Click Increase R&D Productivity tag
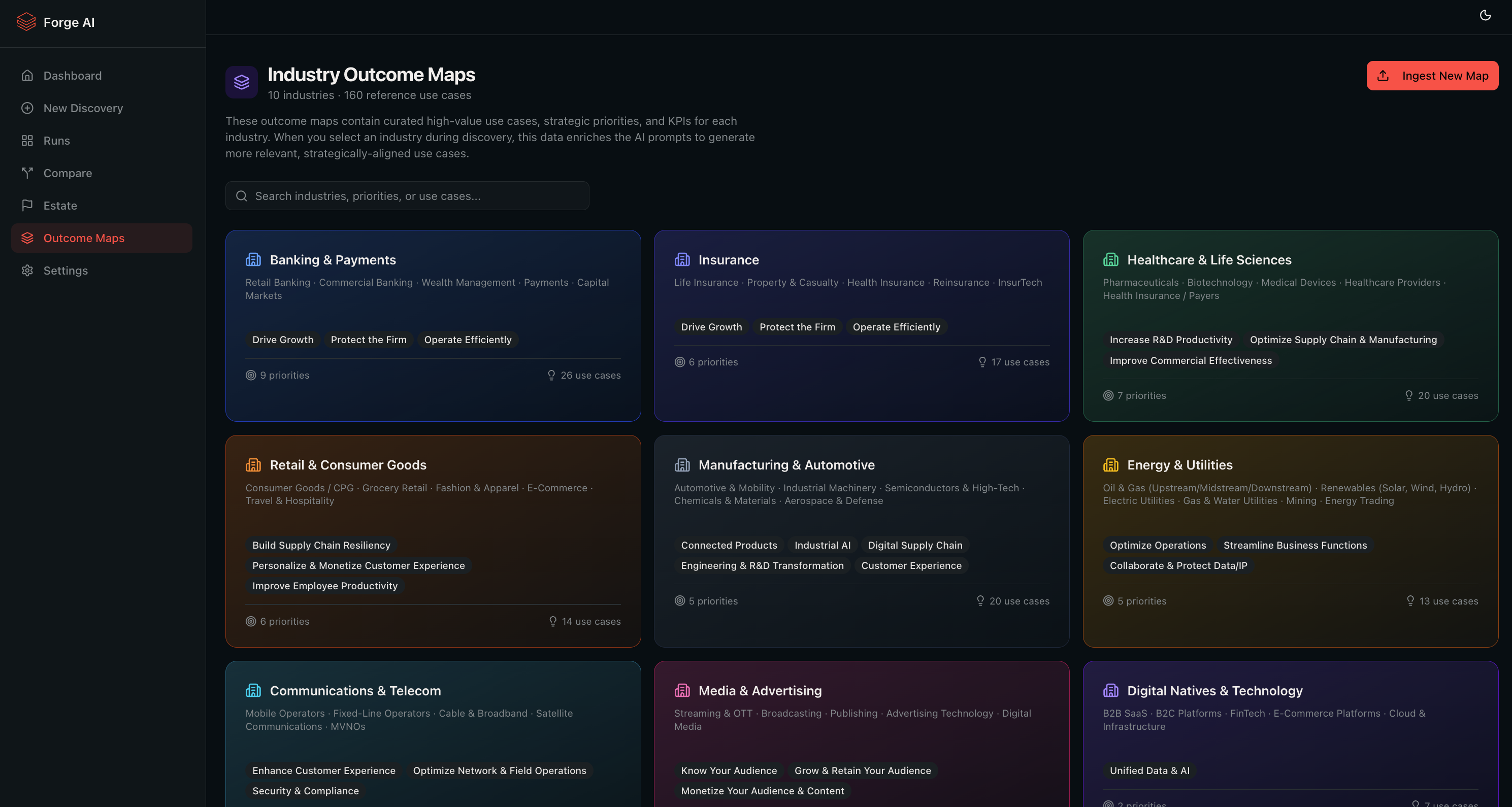1512x807 pixels. pyautogui.click(x=1170, y=340)
